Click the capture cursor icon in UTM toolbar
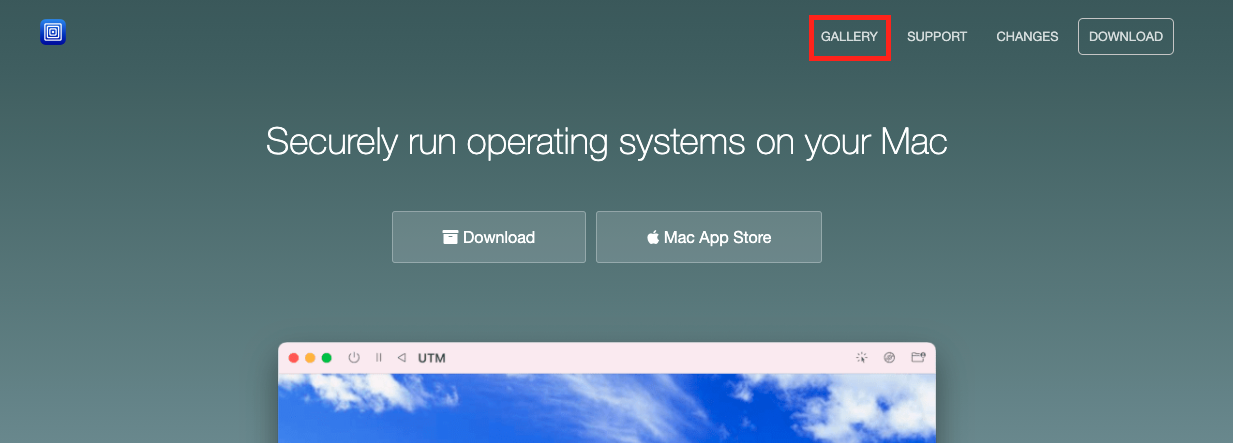Screen dimensions: 1233x443 coord(862,358)
